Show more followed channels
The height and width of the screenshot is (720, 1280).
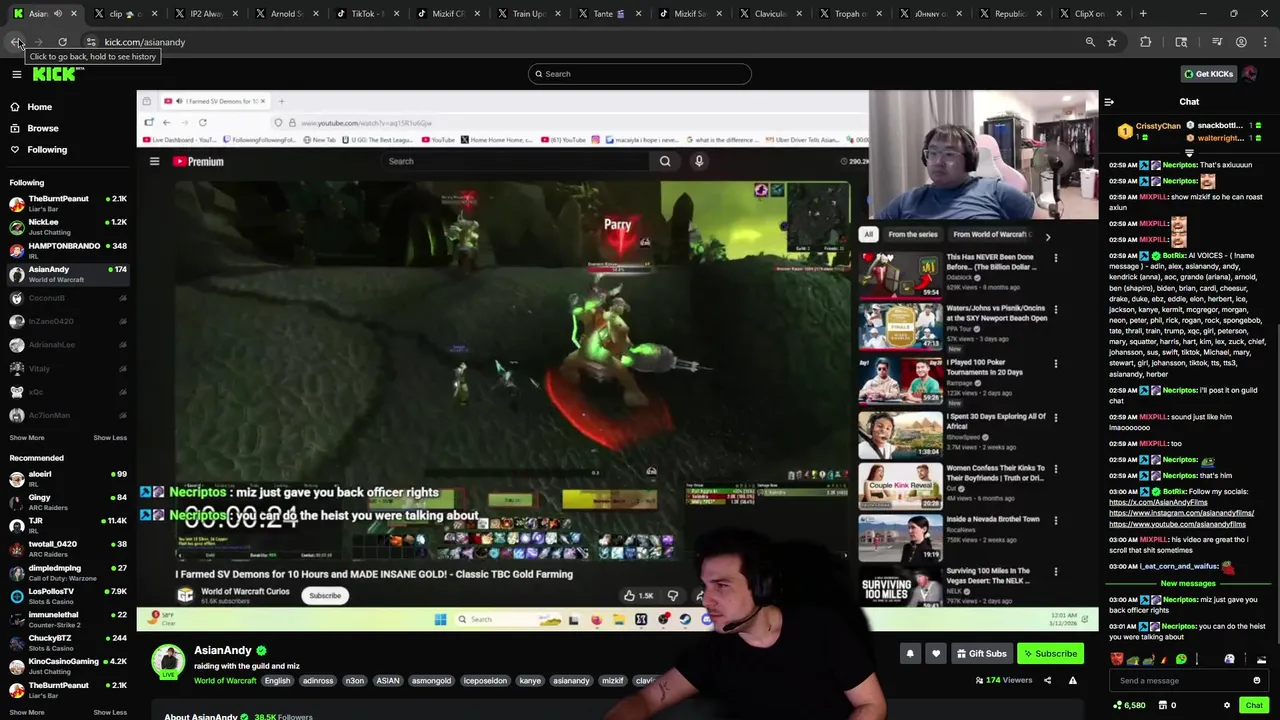tap(27, 438)
